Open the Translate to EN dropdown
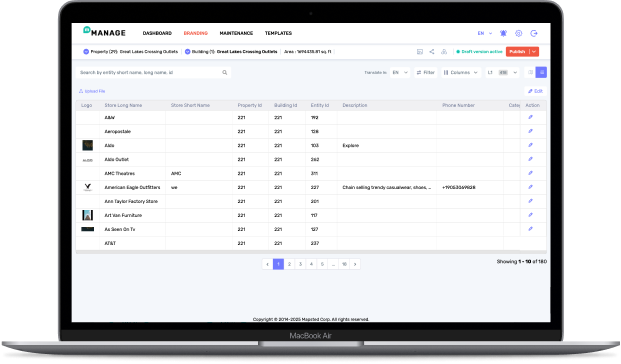The width and height of the screenshot is (621, 364). click(x=400, y=72)
